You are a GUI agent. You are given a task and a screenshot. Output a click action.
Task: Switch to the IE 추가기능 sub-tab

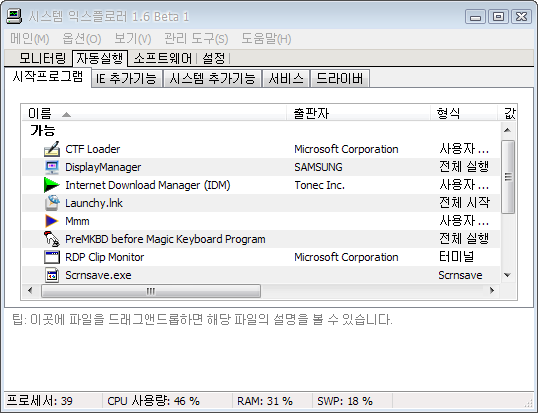click(x=127, y=78)
